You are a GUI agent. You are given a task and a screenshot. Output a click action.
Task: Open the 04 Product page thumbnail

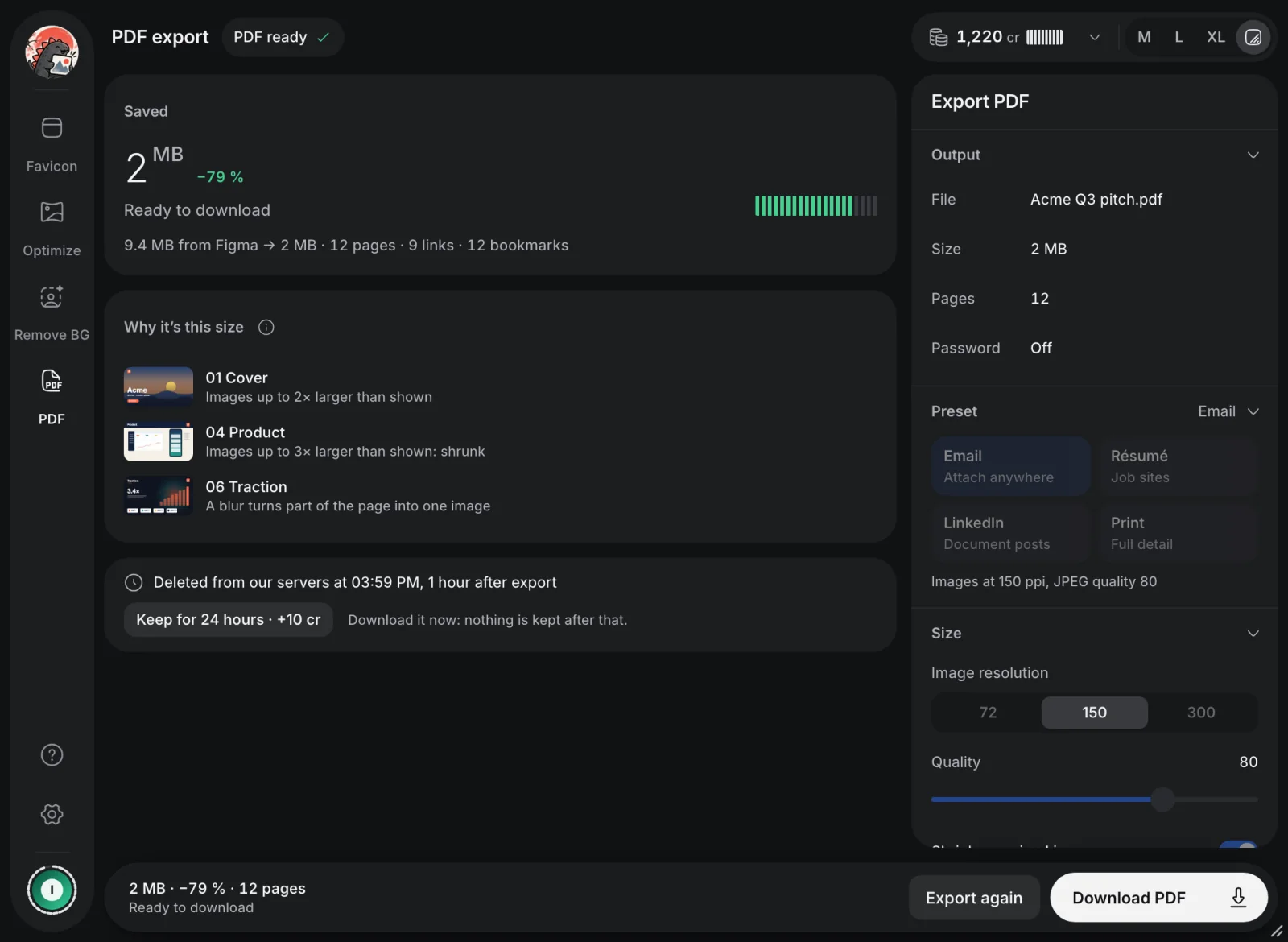(x=159, y=441)
